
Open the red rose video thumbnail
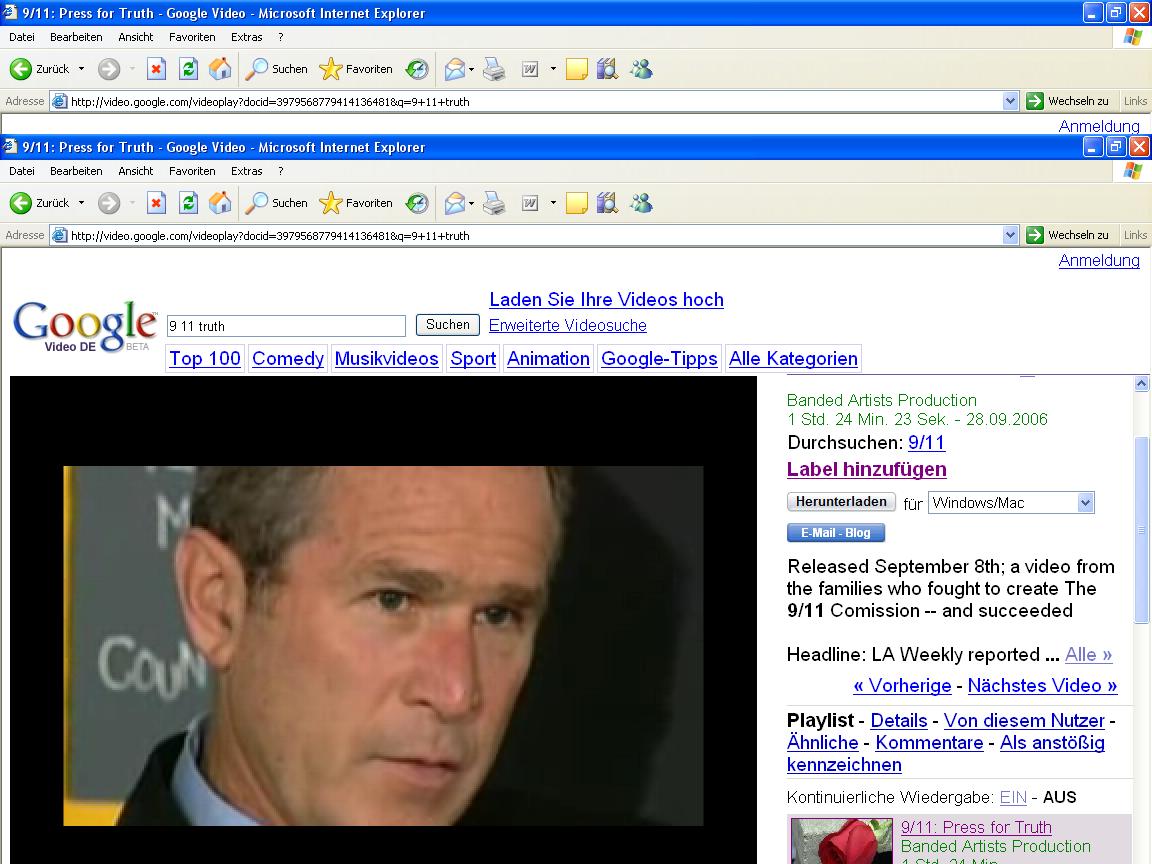[842, 841]
